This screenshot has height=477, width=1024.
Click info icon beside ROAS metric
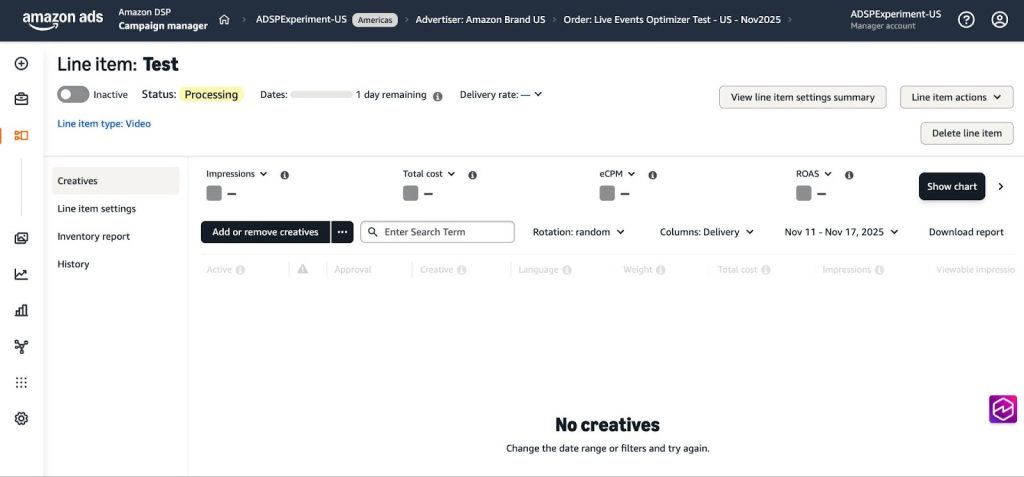849,175
